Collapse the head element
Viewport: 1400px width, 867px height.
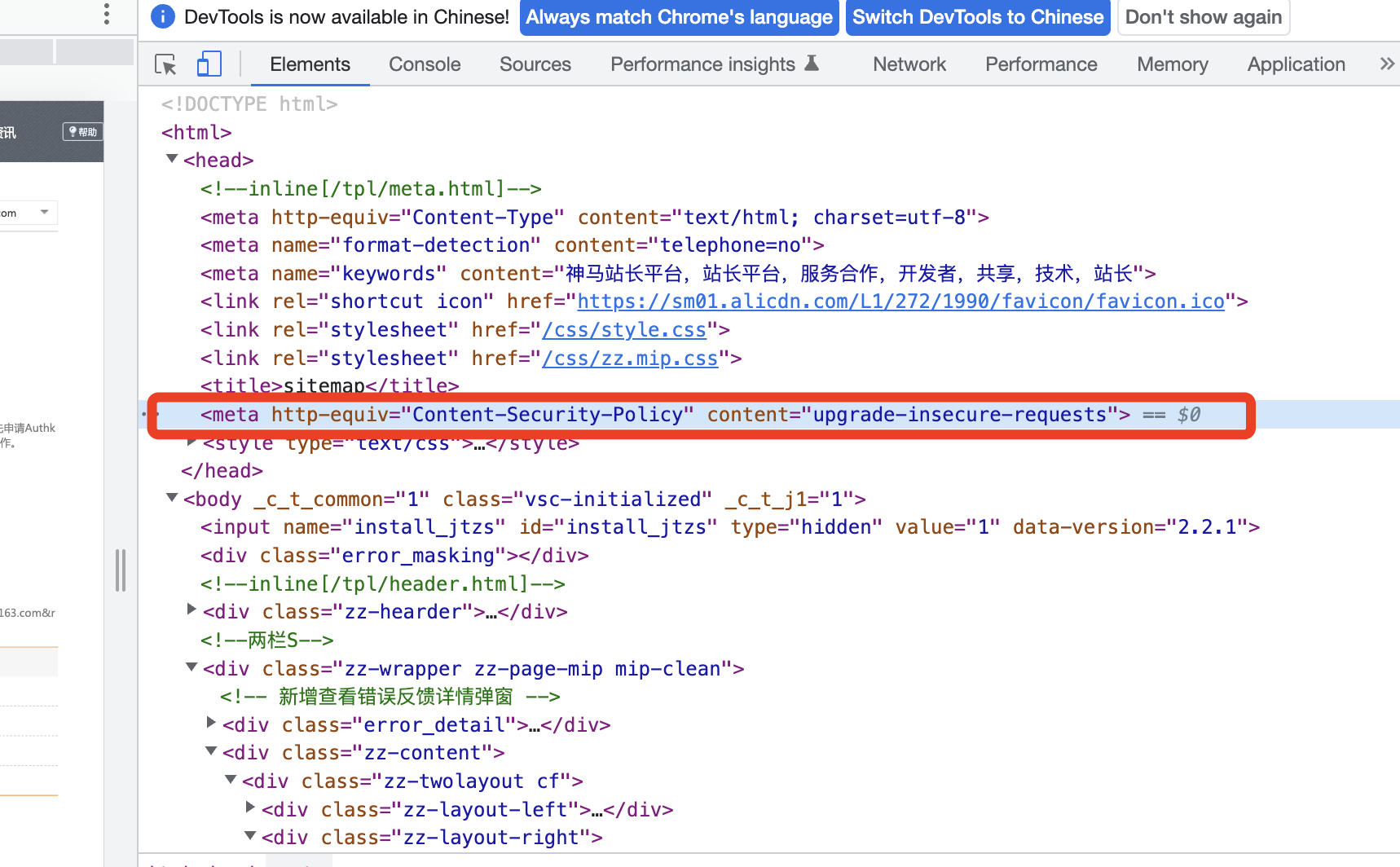pos(172,159)
